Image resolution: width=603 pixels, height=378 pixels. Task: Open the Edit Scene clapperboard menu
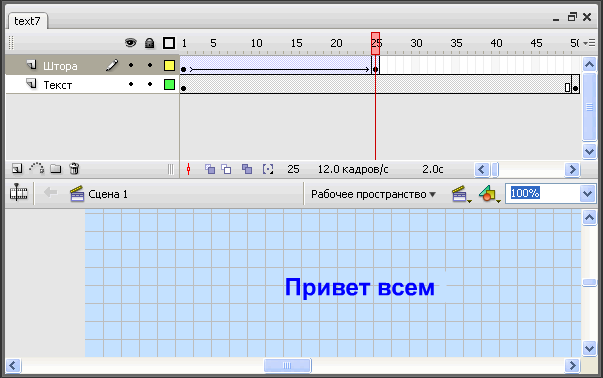click(x=461, y=194)
